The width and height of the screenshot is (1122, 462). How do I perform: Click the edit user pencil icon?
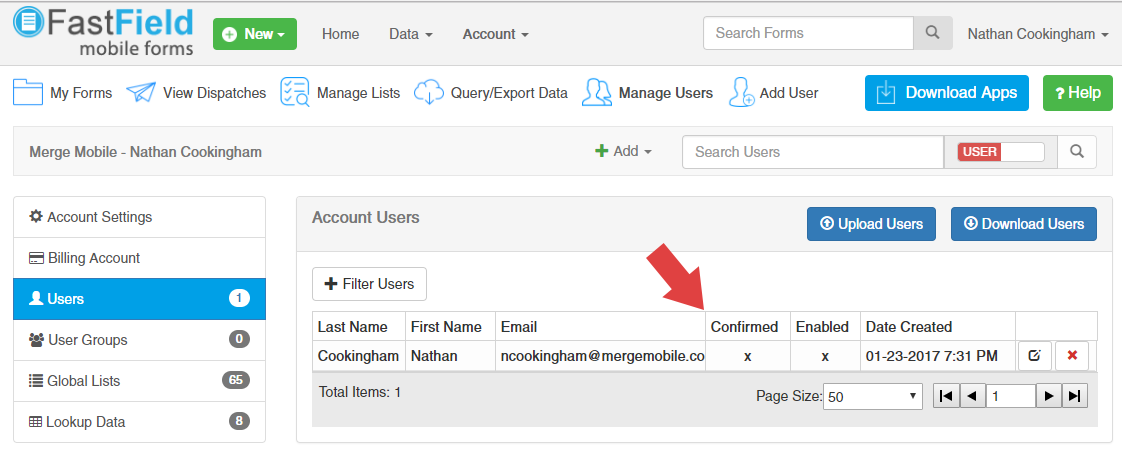(x=1035, y=356)
